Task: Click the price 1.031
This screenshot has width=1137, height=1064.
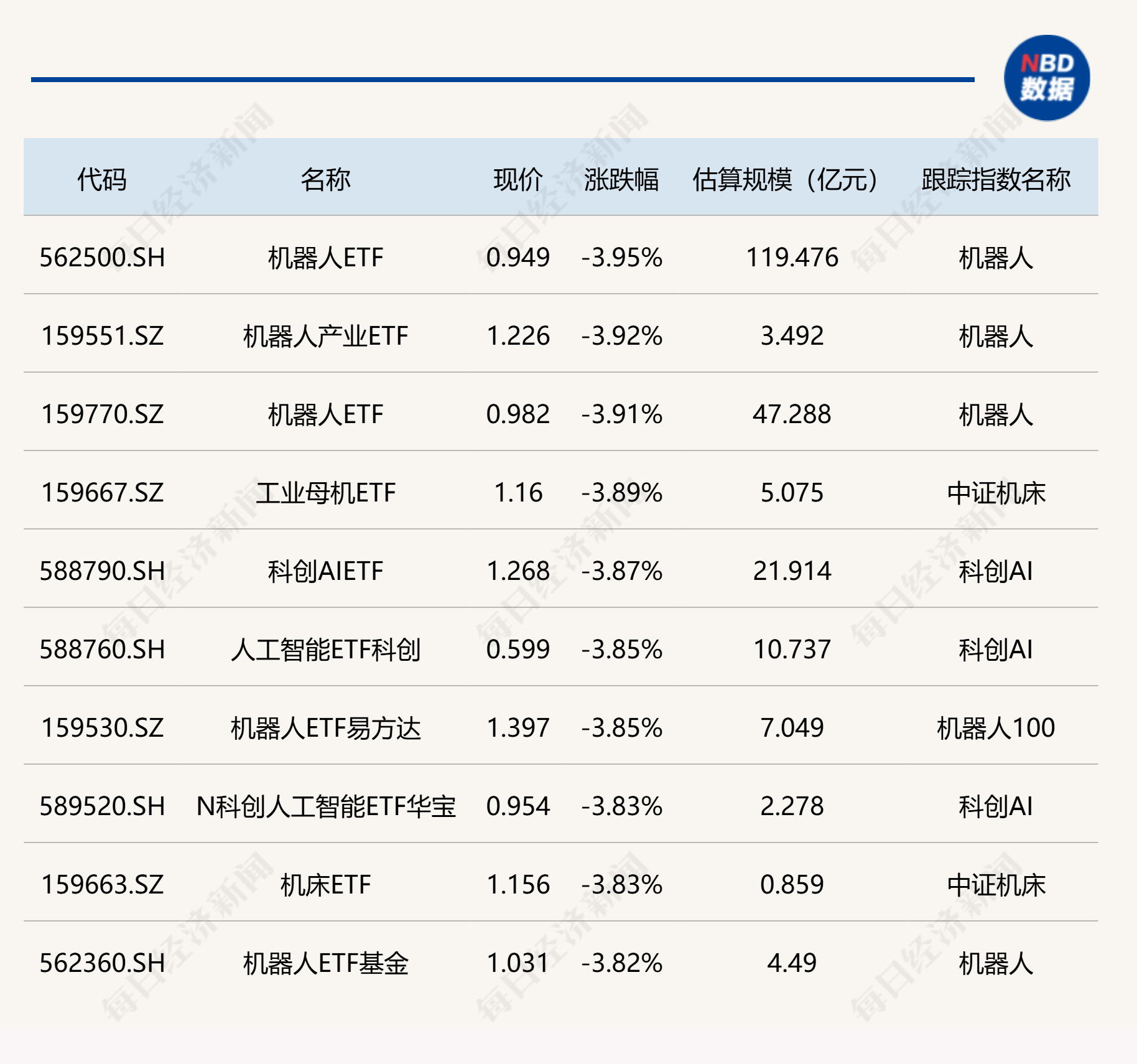Action: 518,963
